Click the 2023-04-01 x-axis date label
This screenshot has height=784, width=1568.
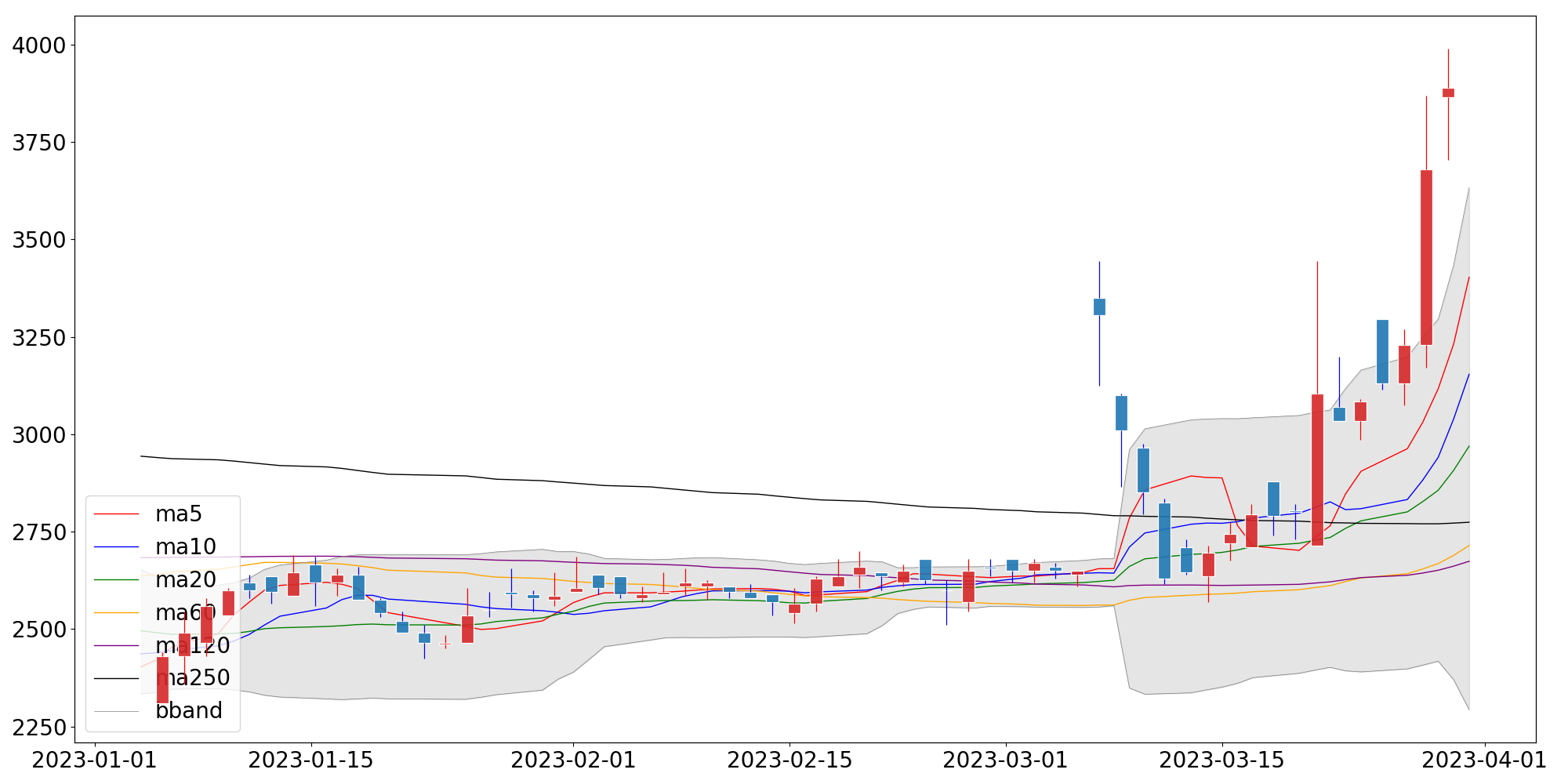click(1484, 761)
